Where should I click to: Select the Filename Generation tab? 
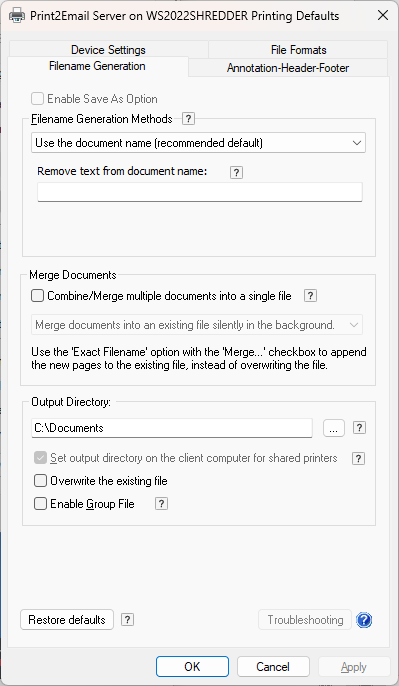[x=98, y=66]
